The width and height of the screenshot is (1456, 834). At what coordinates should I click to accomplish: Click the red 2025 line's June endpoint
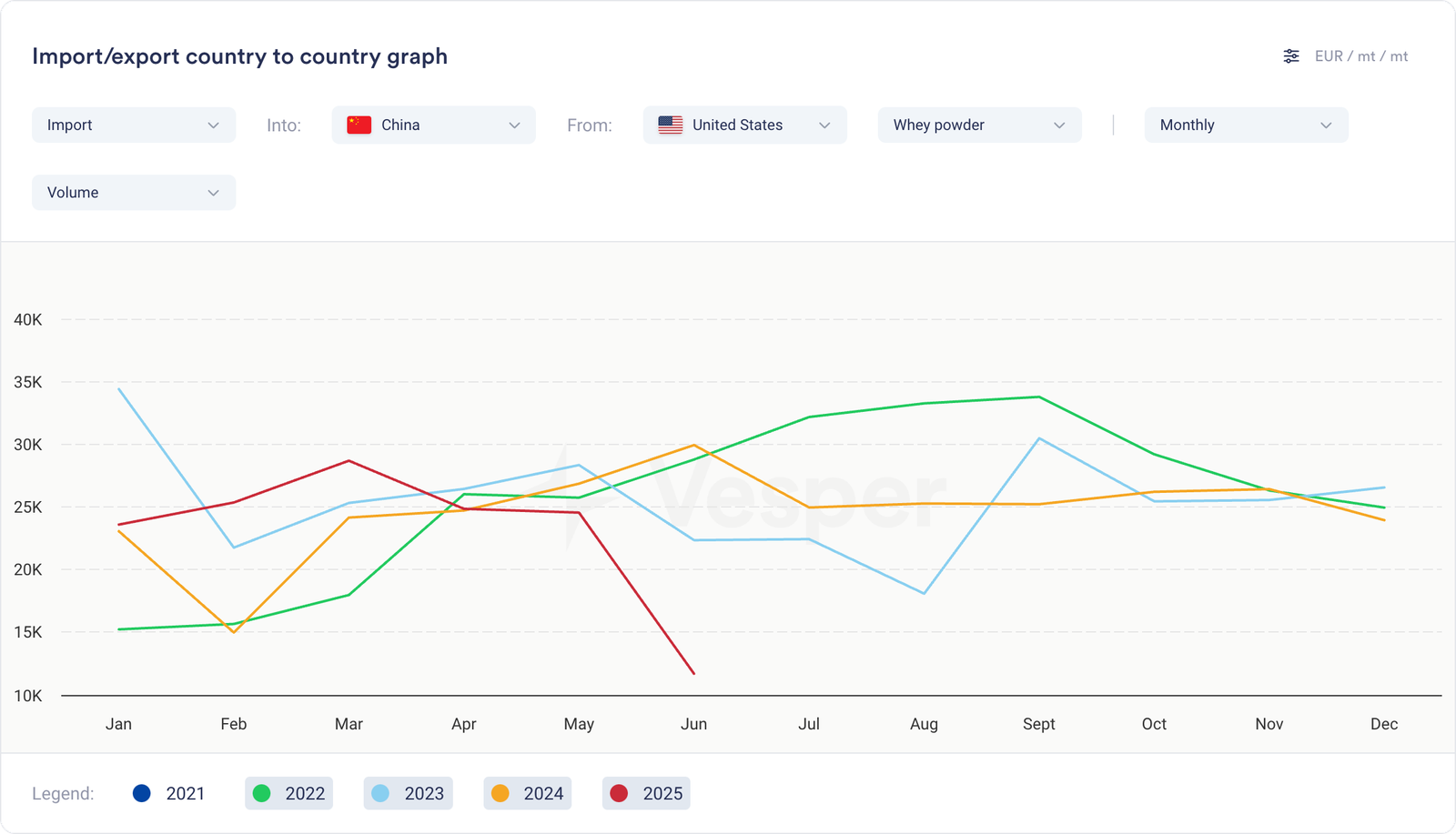tap(694, 674)
